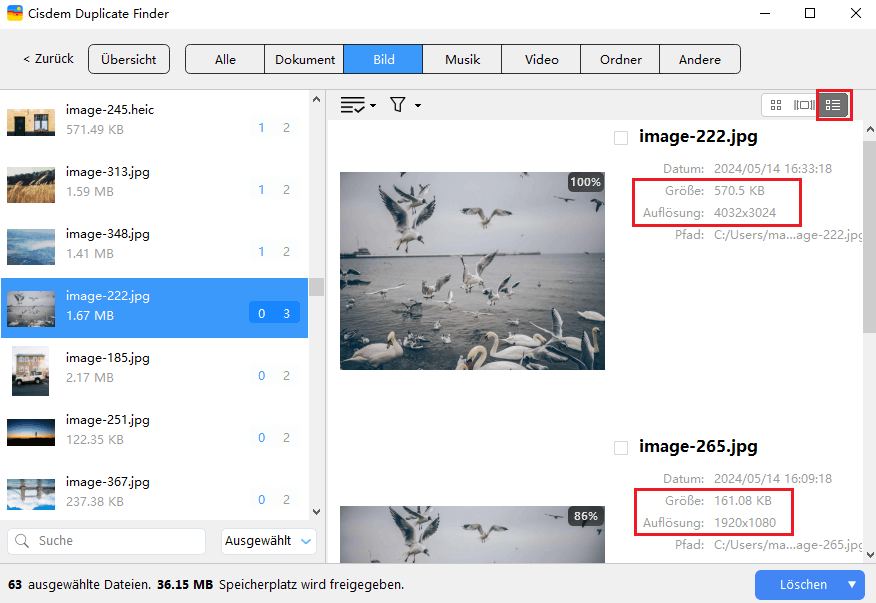Select the list detail view icon
This screenshot has height=603, width=876.
[832, 105]
